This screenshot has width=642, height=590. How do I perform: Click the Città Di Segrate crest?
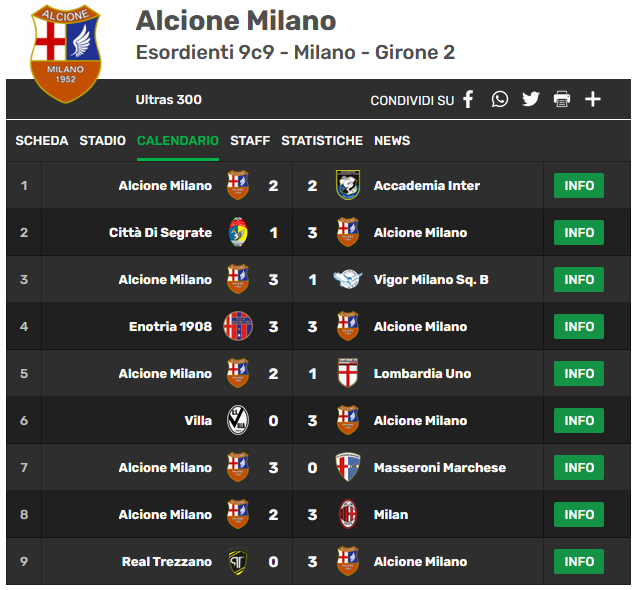238,233
